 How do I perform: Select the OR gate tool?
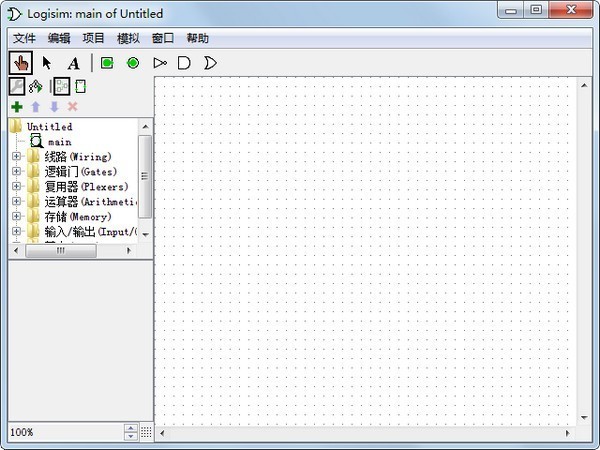click(210, 63)
